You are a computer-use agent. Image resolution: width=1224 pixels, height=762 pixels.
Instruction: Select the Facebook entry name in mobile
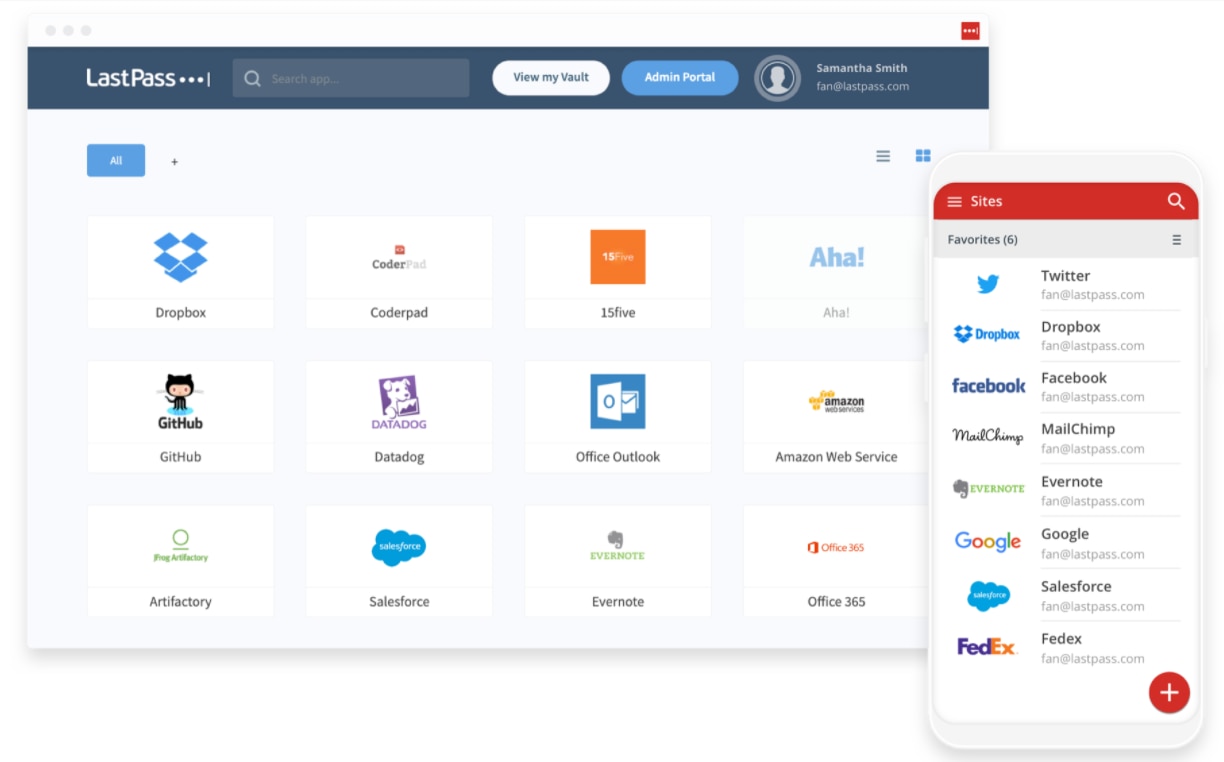pos(1074,378)
